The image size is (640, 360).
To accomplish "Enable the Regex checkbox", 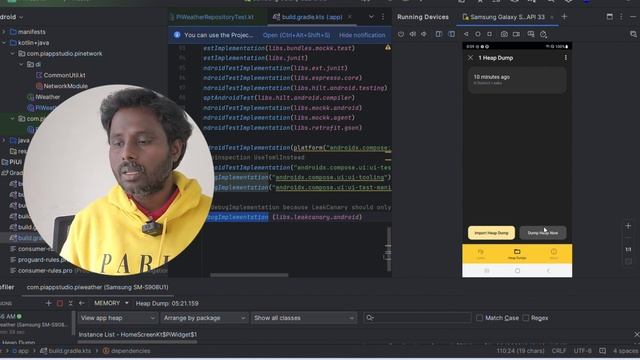I will [526, 318].
